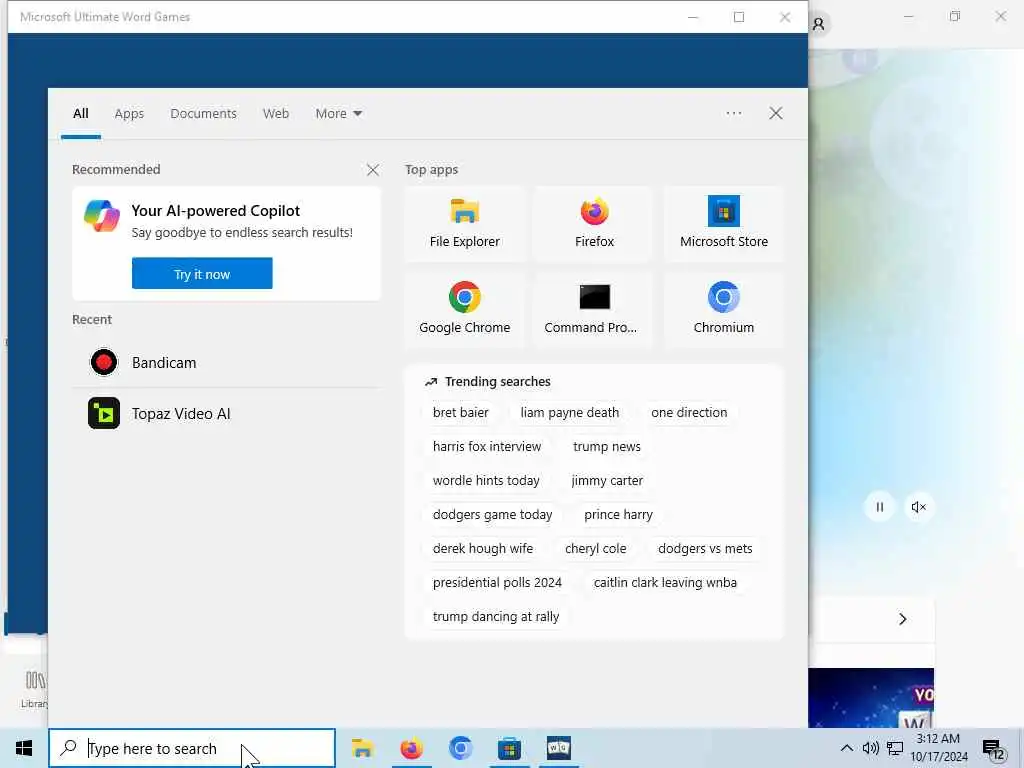
Task: Open Microsoft Store from the taskbar
Action: pyautogui.click(x=509, y=748)
